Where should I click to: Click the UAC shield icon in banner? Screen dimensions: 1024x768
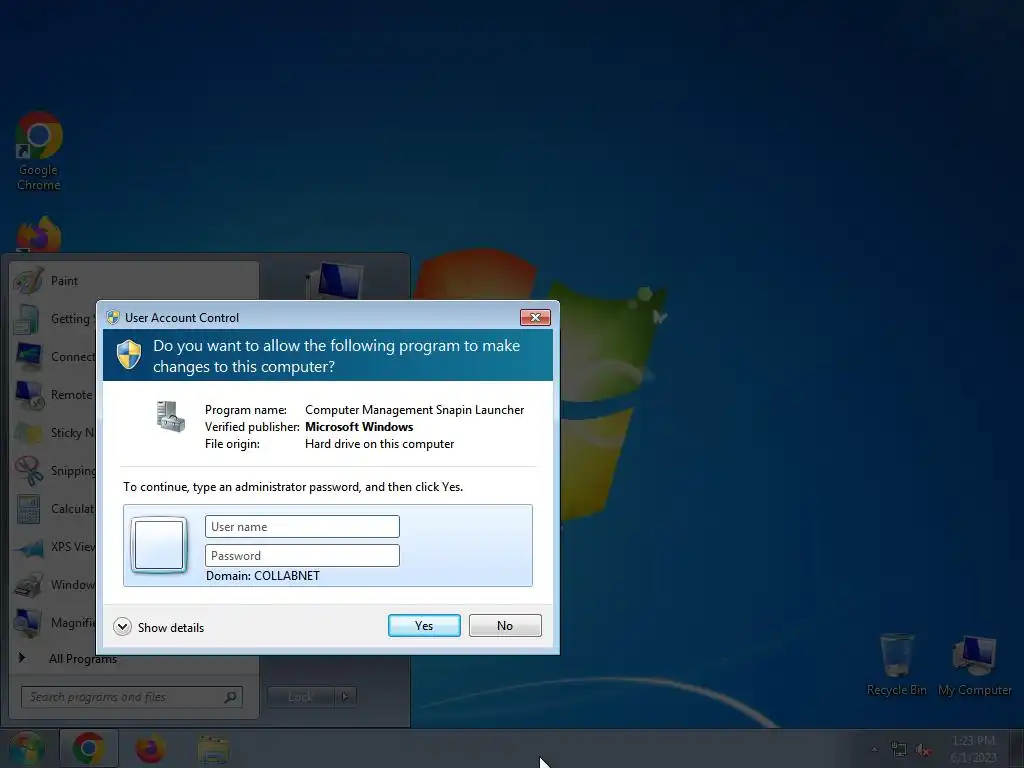[129, 355]
